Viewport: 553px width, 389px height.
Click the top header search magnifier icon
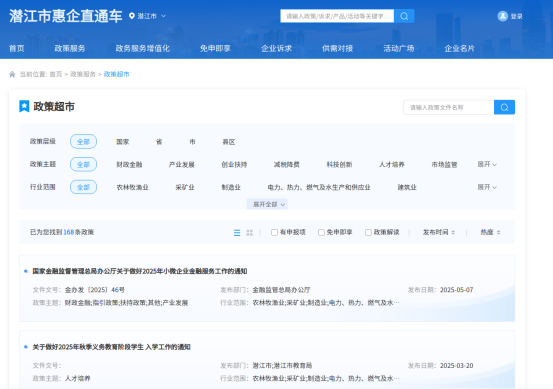[x=404, y=16]
